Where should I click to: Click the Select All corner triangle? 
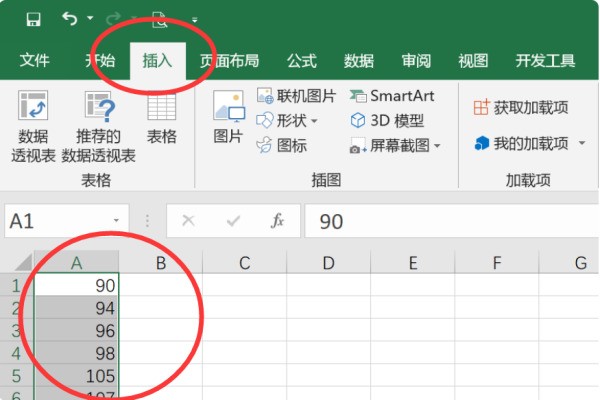24,262
